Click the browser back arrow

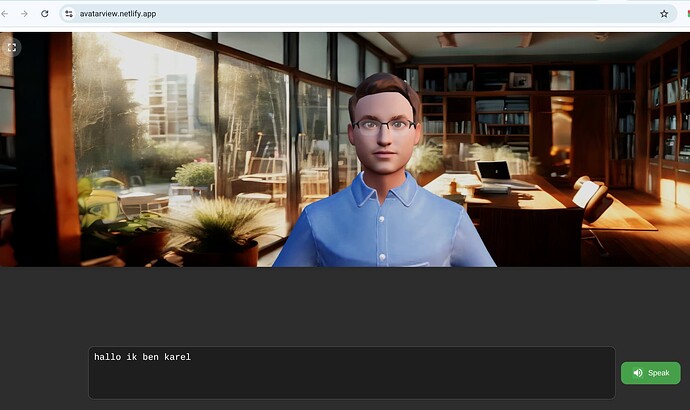(x=8, y=14)
